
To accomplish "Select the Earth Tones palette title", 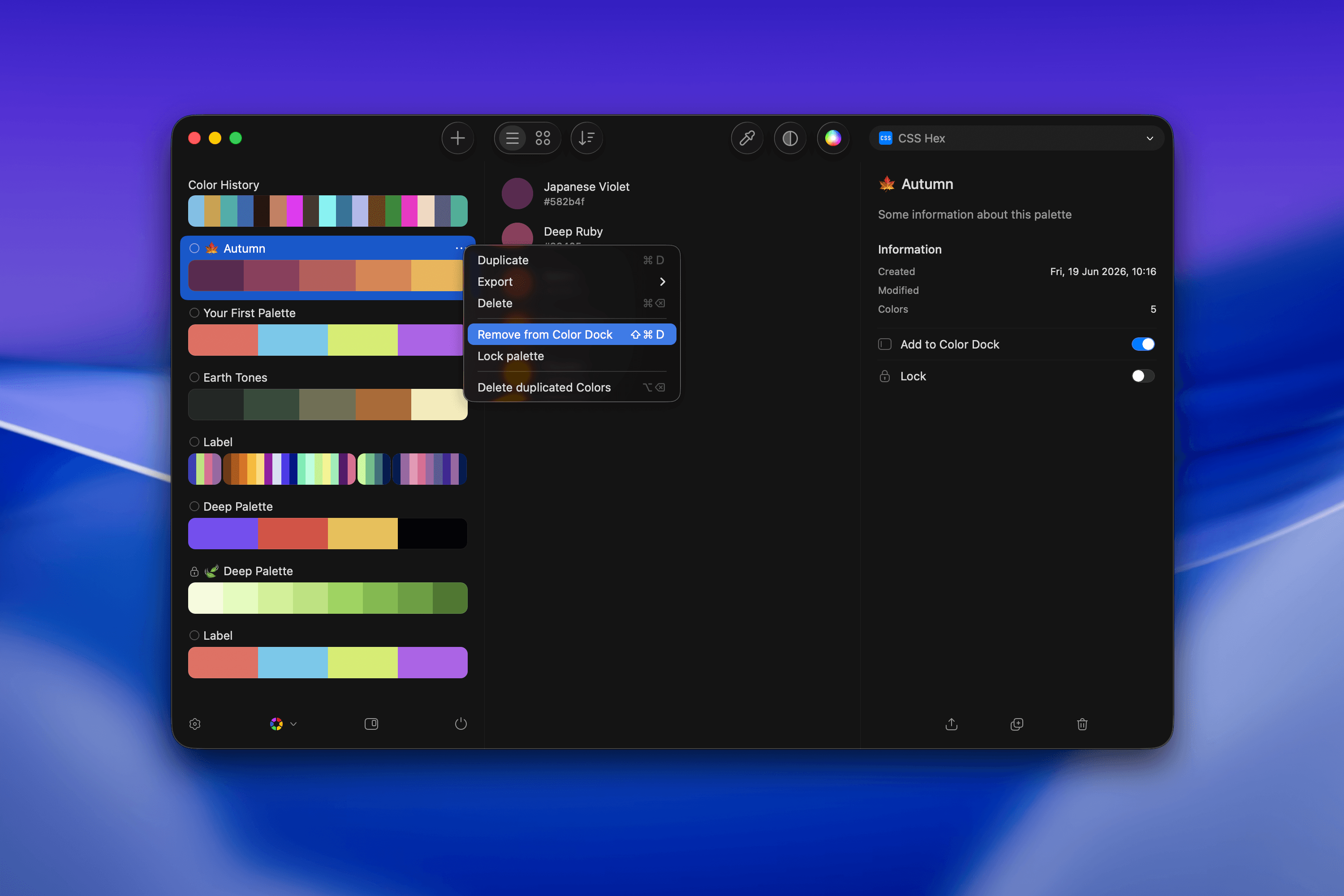I will [x=235, y=377].
